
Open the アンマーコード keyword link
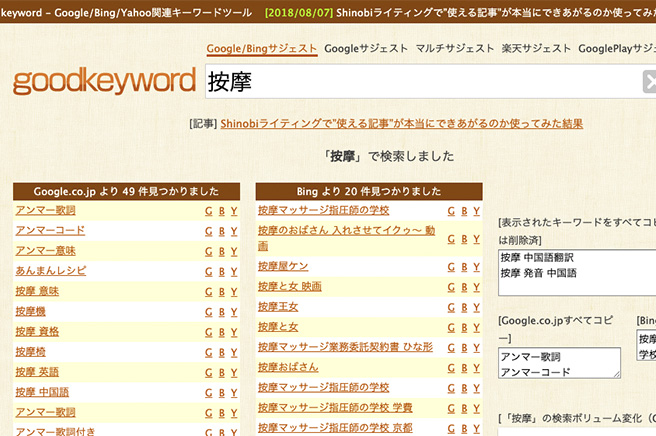point(50,231)
